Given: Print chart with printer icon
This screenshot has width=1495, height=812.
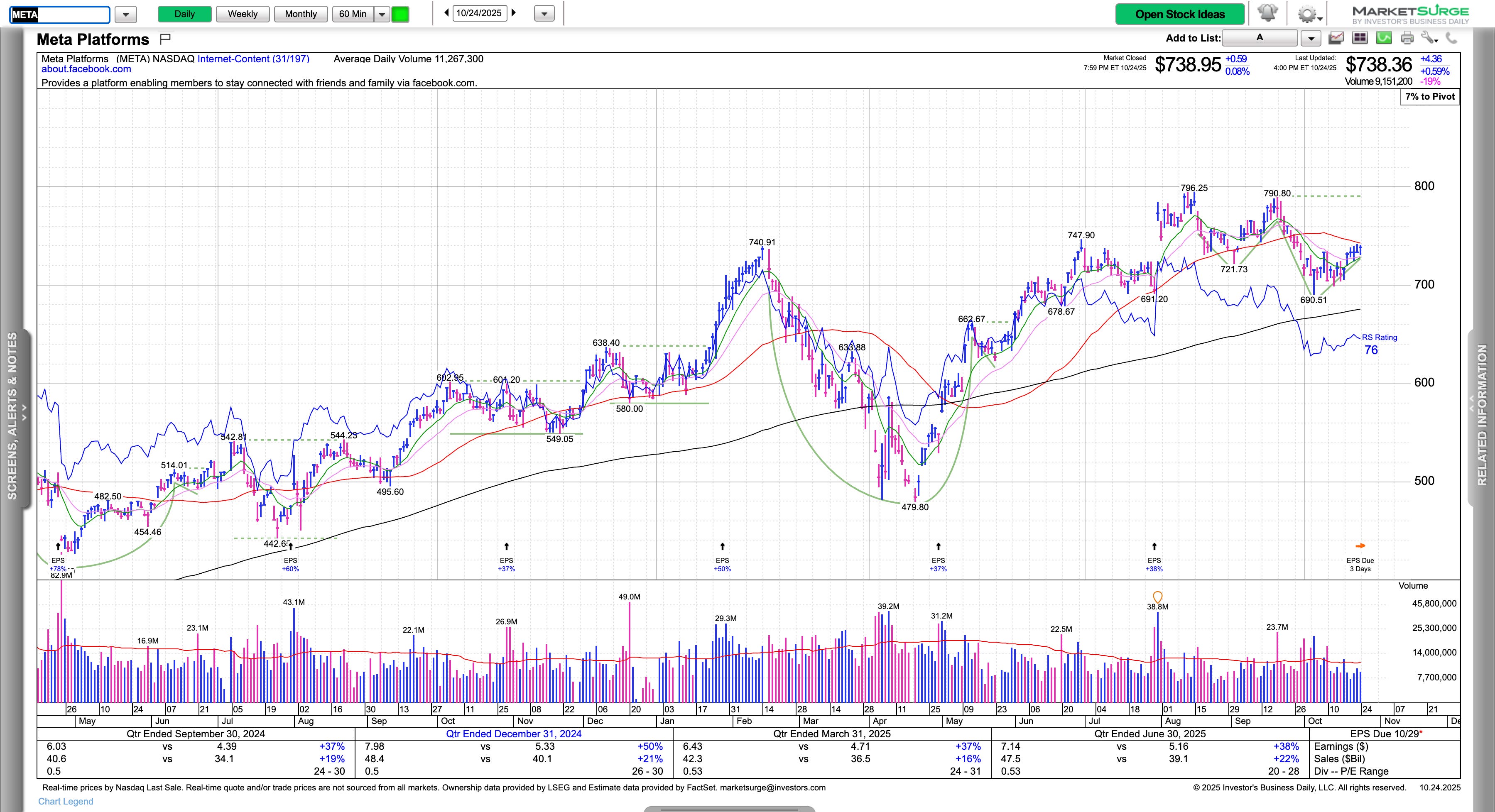Looking at the screenshot, I should coord(1407,38).
